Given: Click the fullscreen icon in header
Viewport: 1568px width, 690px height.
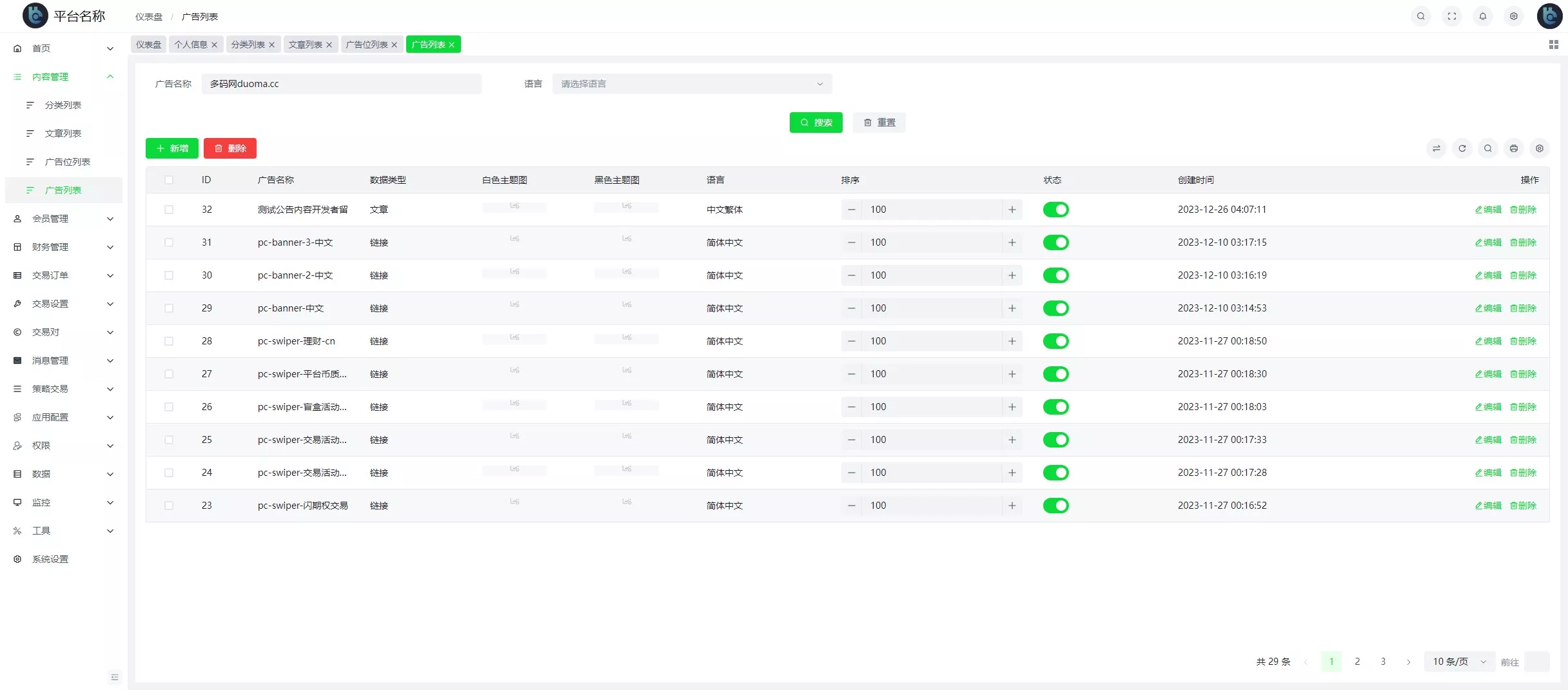Looking at the screenshot, I should click(x=1451, y=16).
